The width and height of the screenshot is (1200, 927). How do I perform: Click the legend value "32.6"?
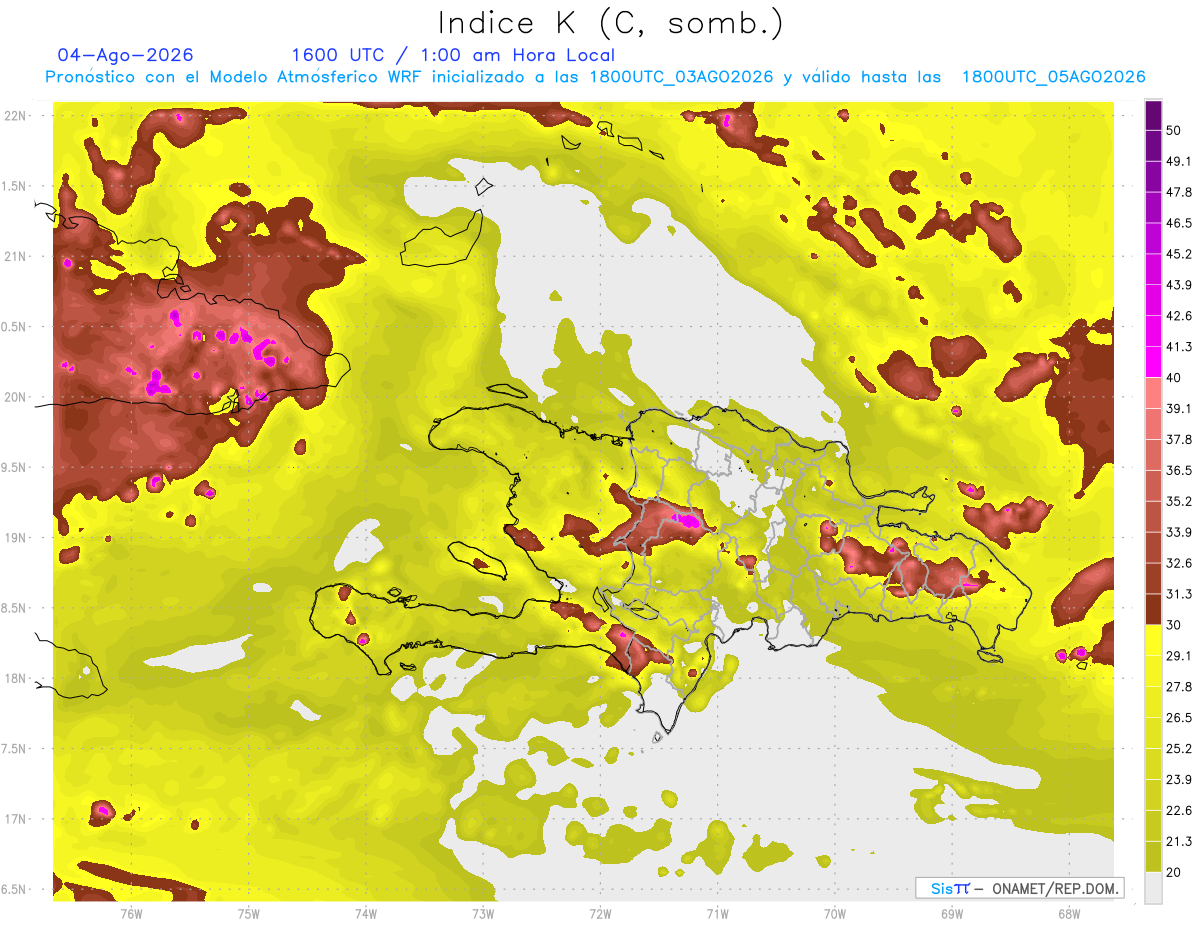point(1180,563)
